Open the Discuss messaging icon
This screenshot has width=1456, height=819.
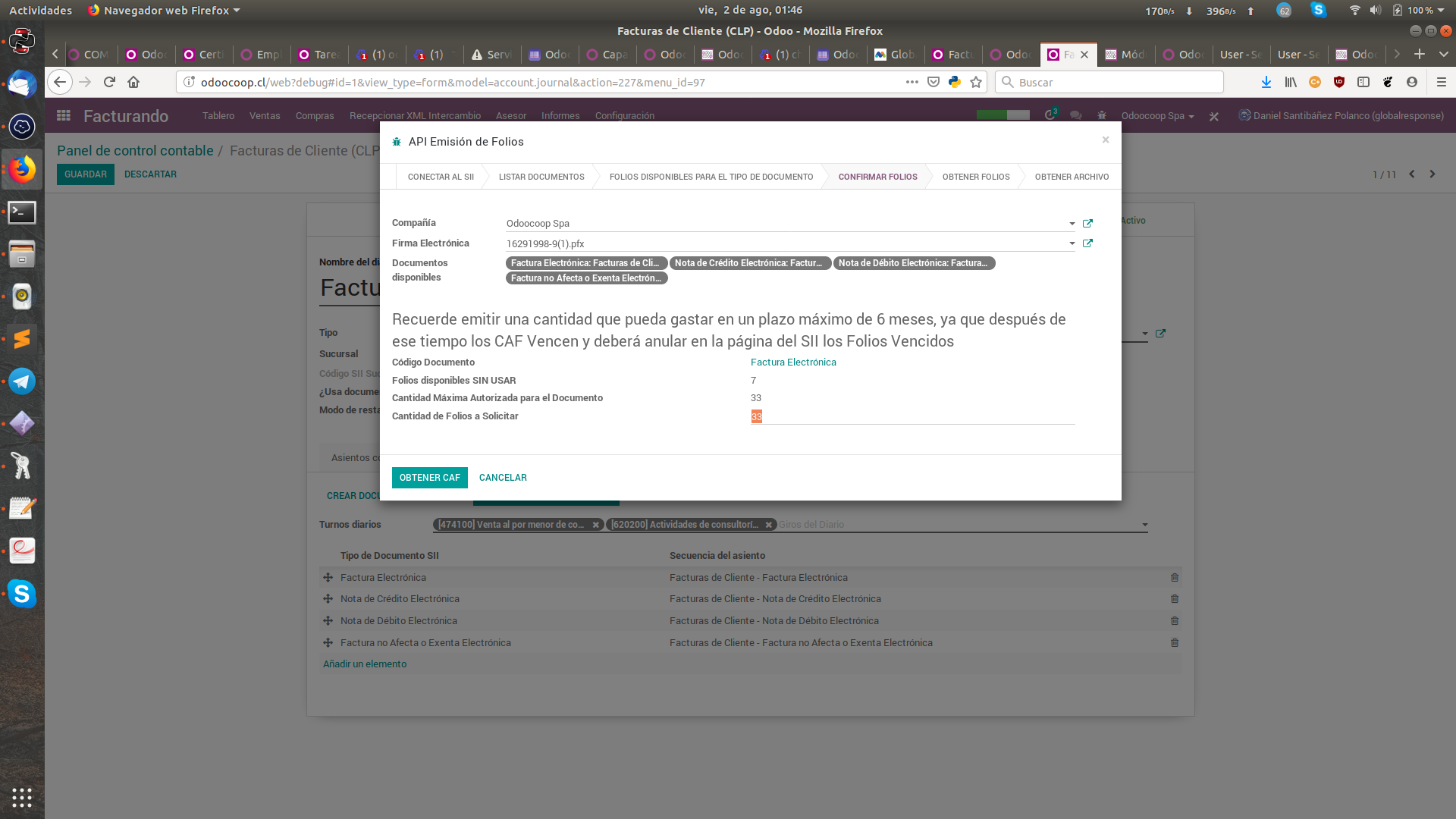click(1075, 116)
